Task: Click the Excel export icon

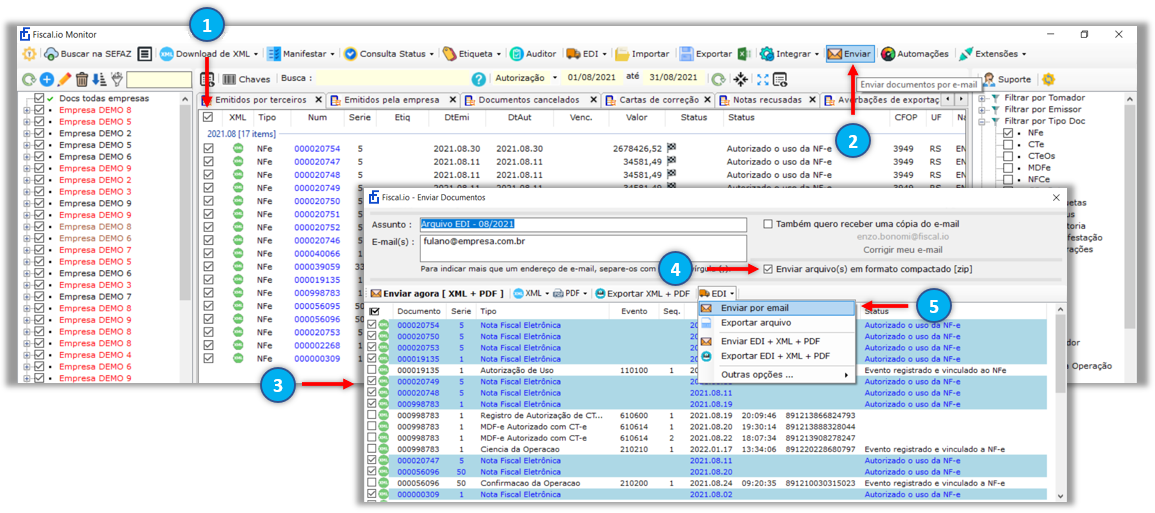Action: (744, 54)
